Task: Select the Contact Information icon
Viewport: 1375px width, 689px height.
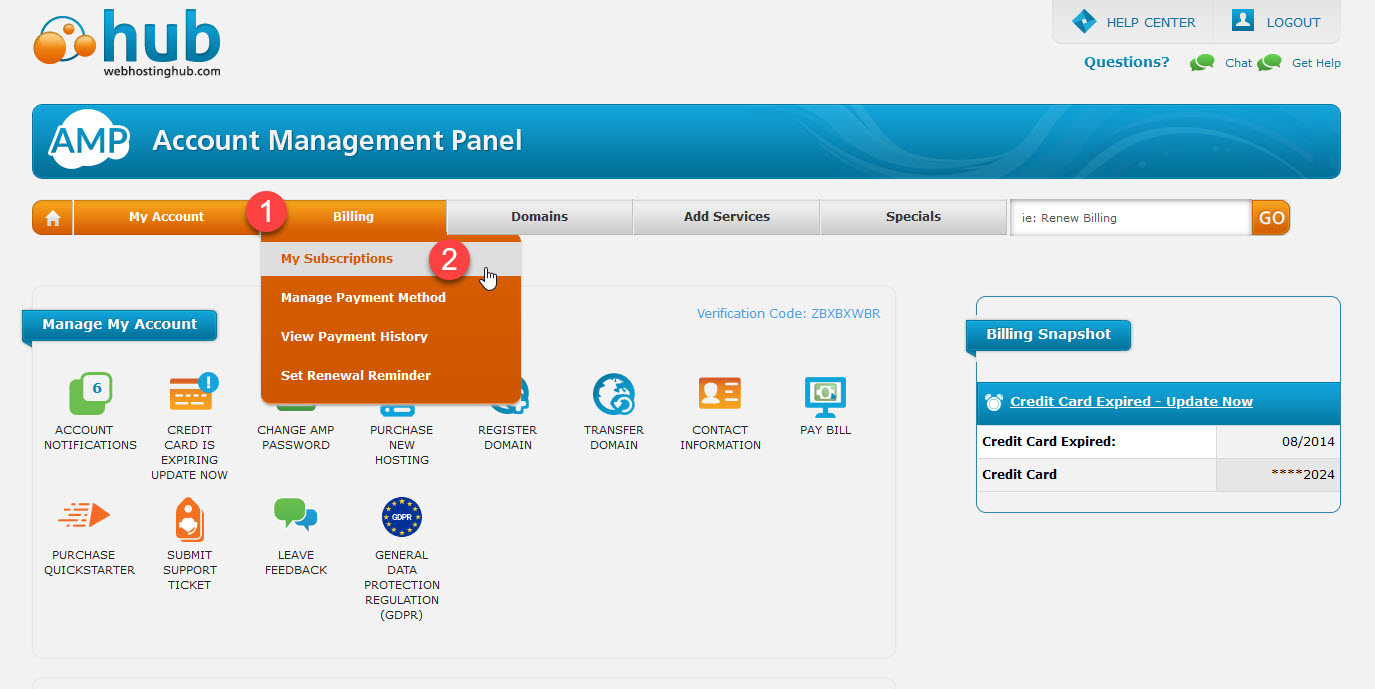Action: pos(720,394)
